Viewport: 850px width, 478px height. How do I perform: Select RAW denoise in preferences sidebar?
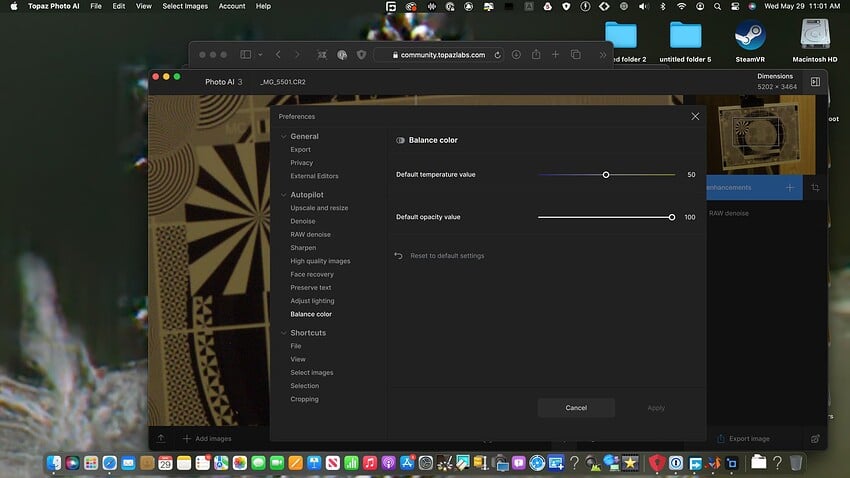coord(310,235)
